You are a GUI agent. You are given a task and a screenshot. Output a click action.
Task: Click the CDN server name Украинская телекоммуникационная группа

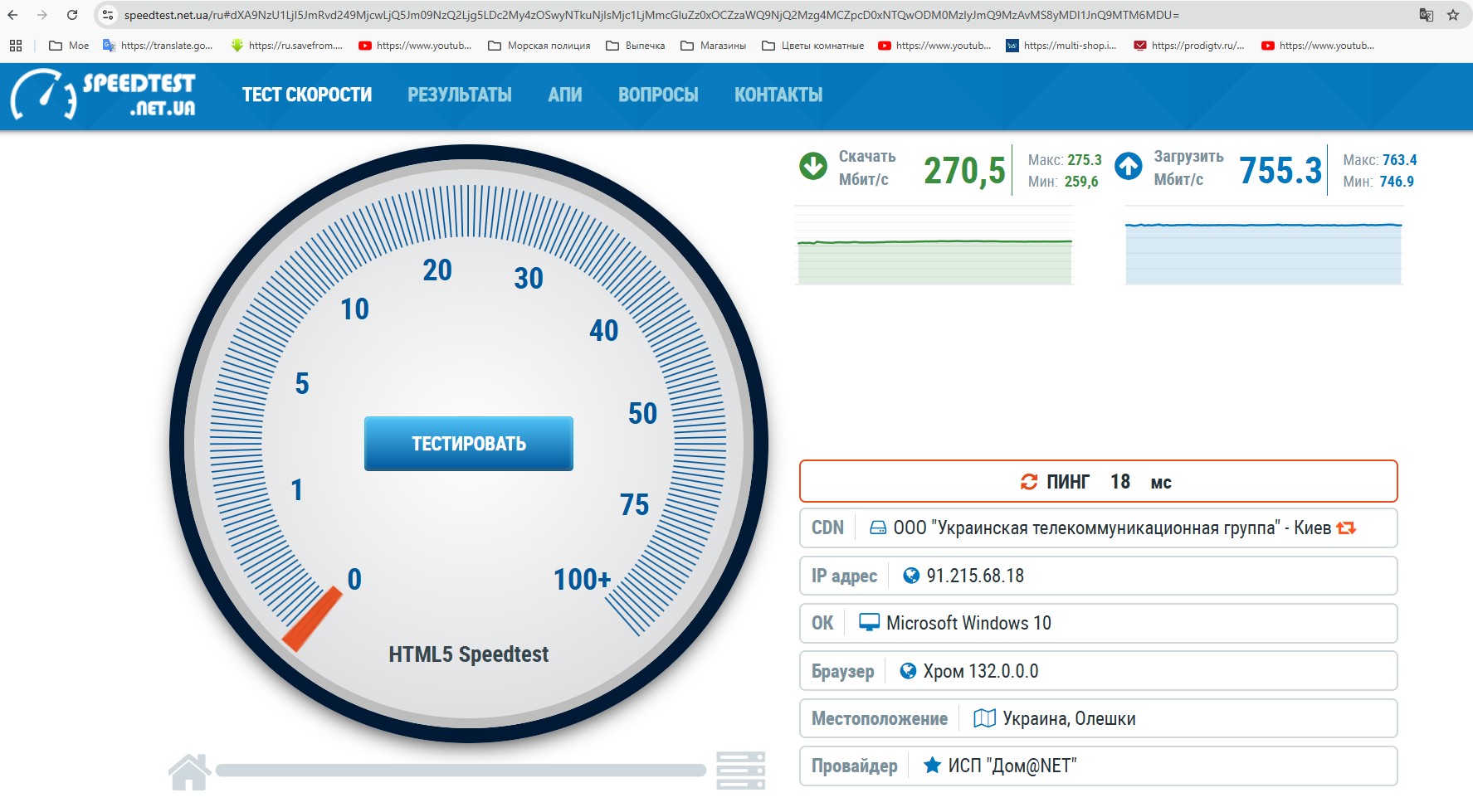(x=1112, y=528)
